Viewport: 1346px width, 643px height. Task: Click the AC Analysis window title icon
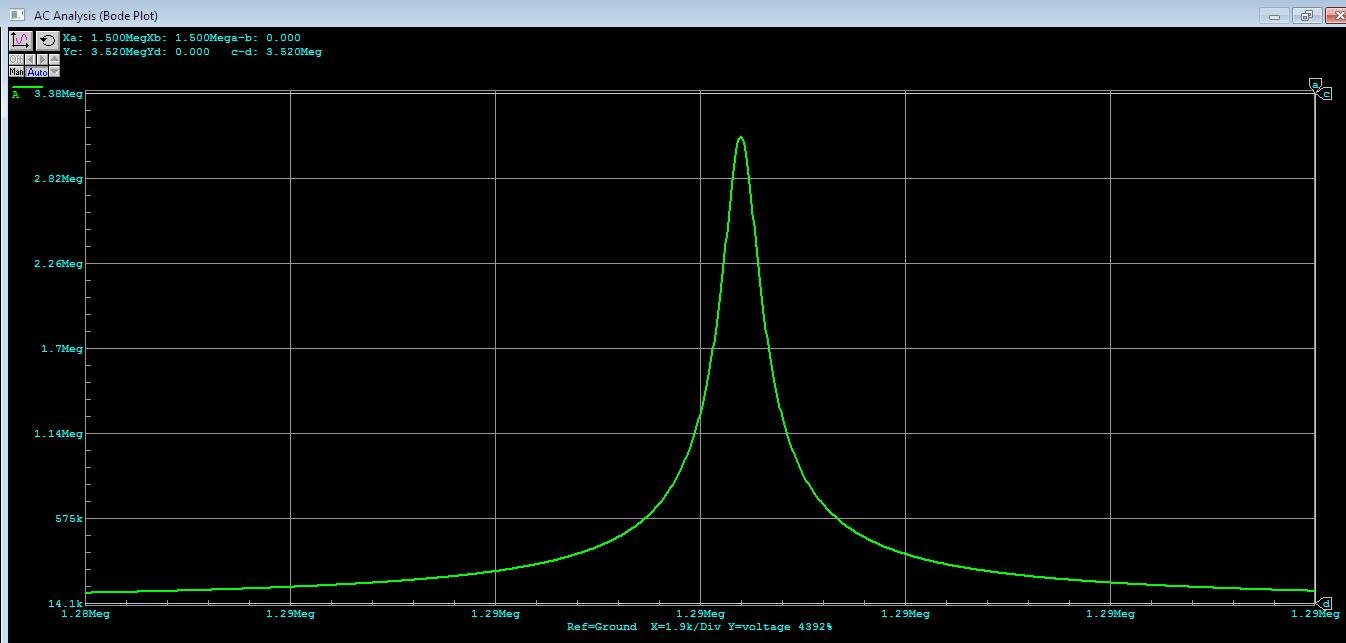tap(17, 15)
